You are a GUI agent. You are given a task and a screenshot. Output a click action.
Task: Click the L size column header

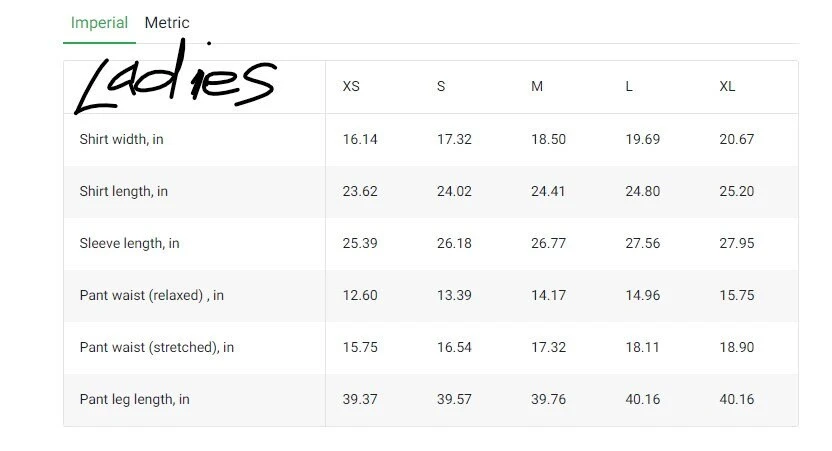point(629,87)
